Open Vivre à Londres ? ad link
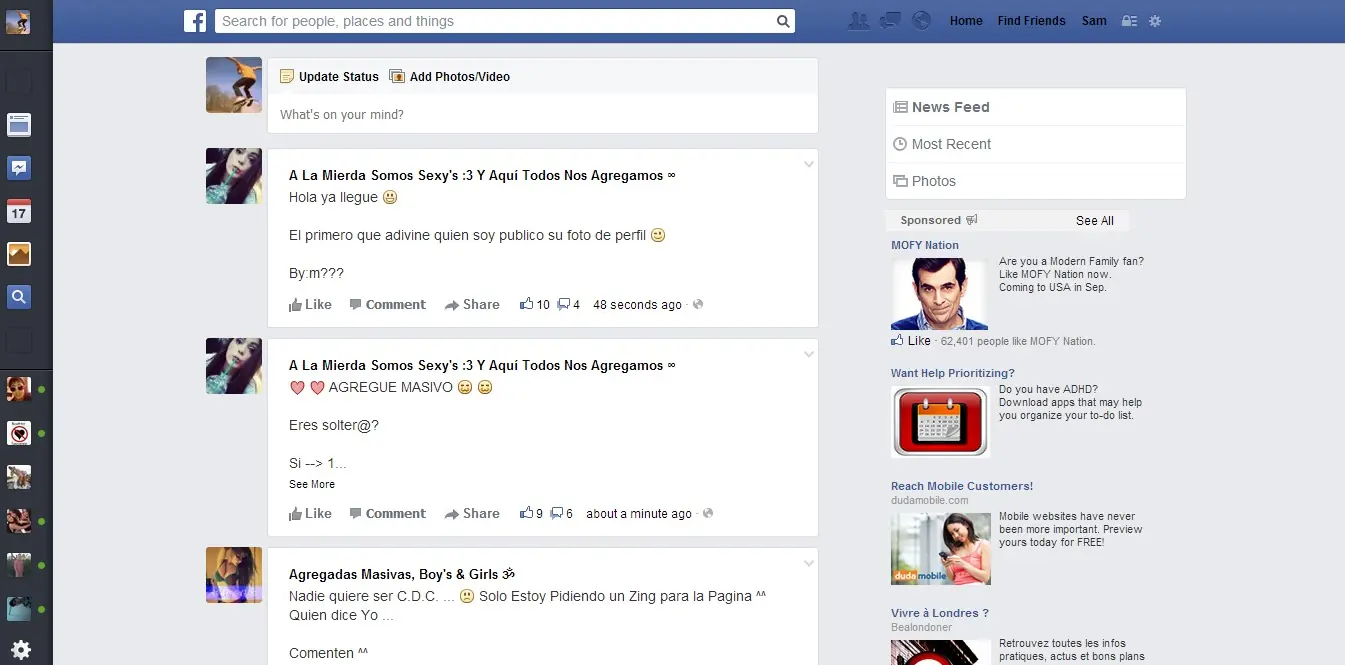 pyautogui.click(x=940, y=613)
